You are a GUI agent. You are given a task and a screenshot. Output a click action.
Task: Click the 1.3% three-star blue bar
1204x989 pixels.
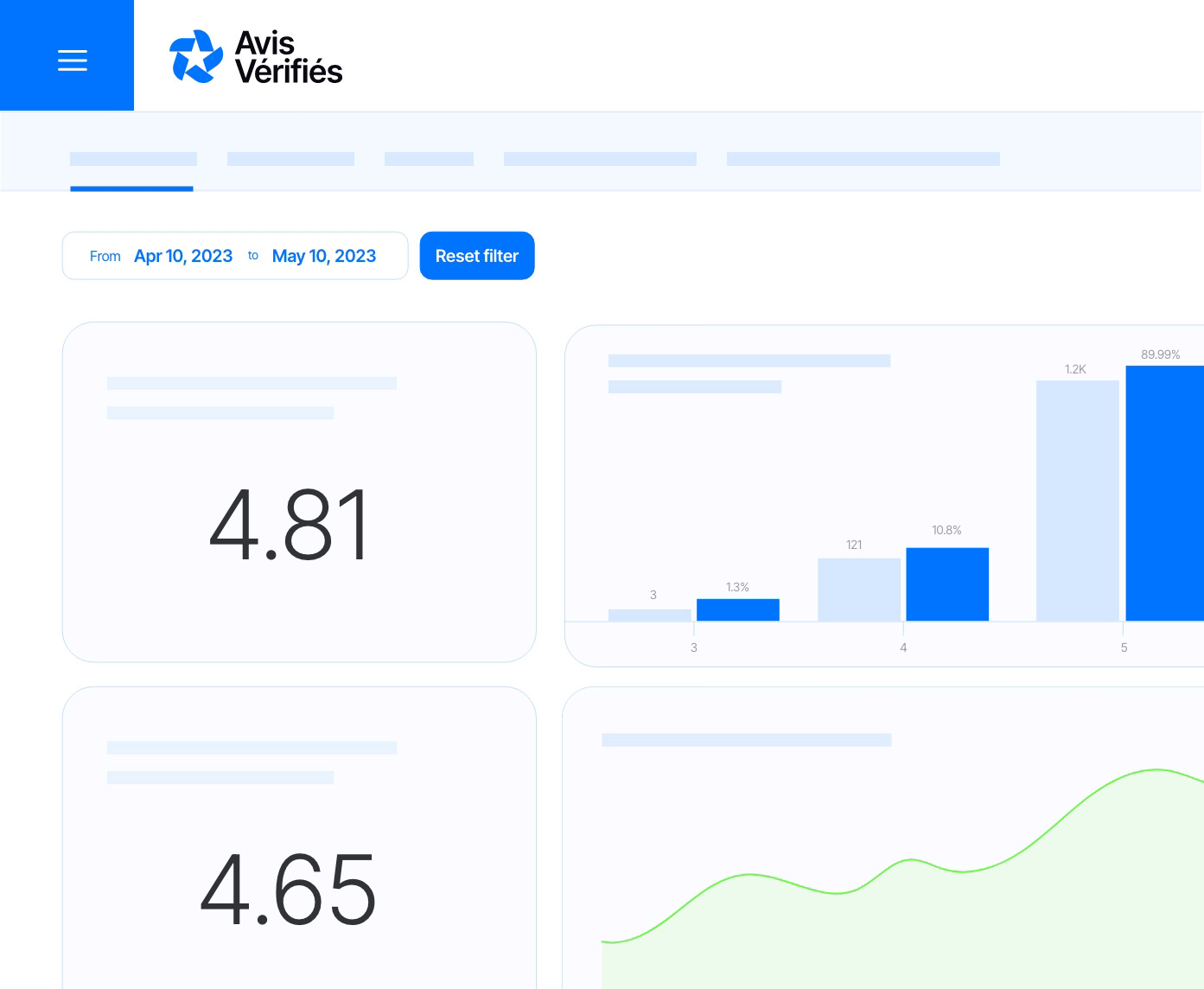(x=736, y=609)
